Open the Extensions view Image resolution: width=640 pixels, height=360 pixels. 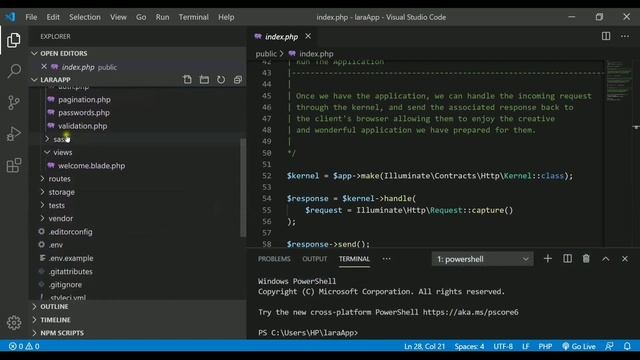pyautogui.click(x=13, y=165)
